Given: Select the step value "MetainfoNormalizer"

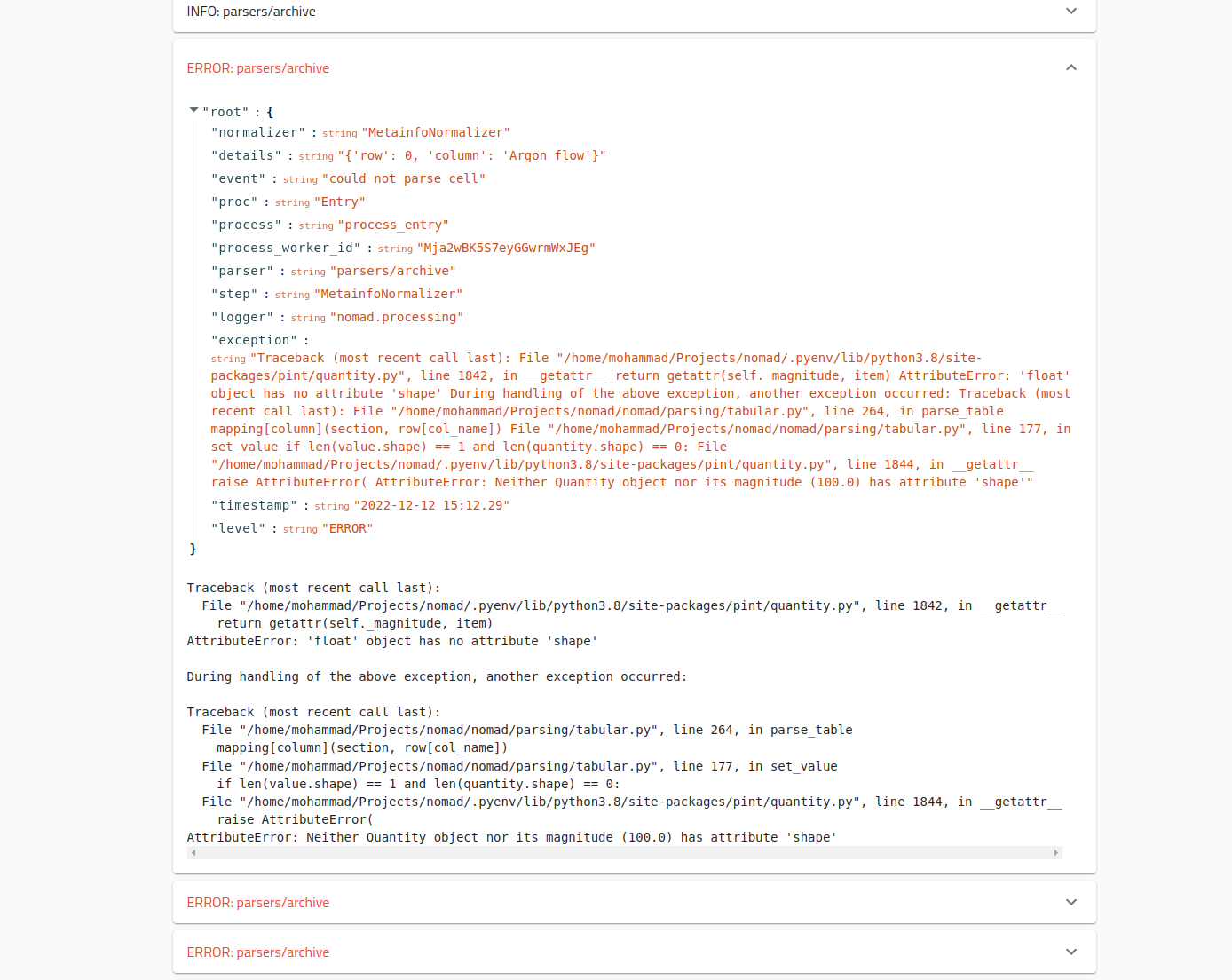Looking at the screenshot, I should pyautogui.click(x=389, y=294).
